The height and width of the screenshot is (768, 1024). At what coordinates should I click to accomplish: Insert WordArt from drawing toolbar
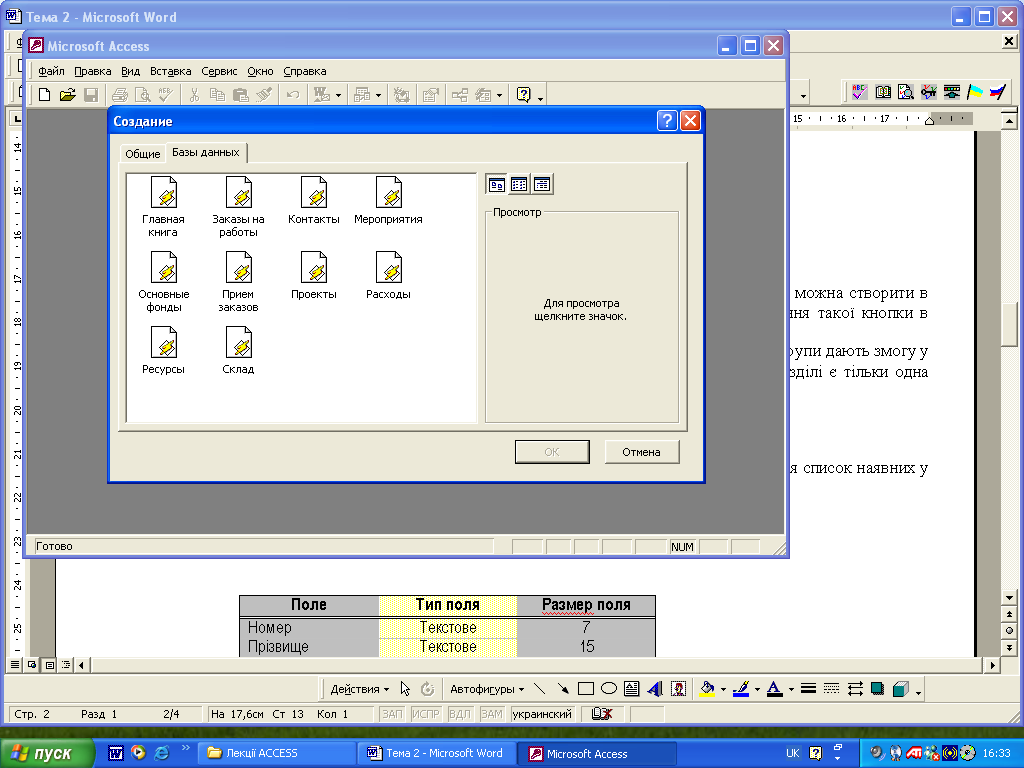(655, 689)
